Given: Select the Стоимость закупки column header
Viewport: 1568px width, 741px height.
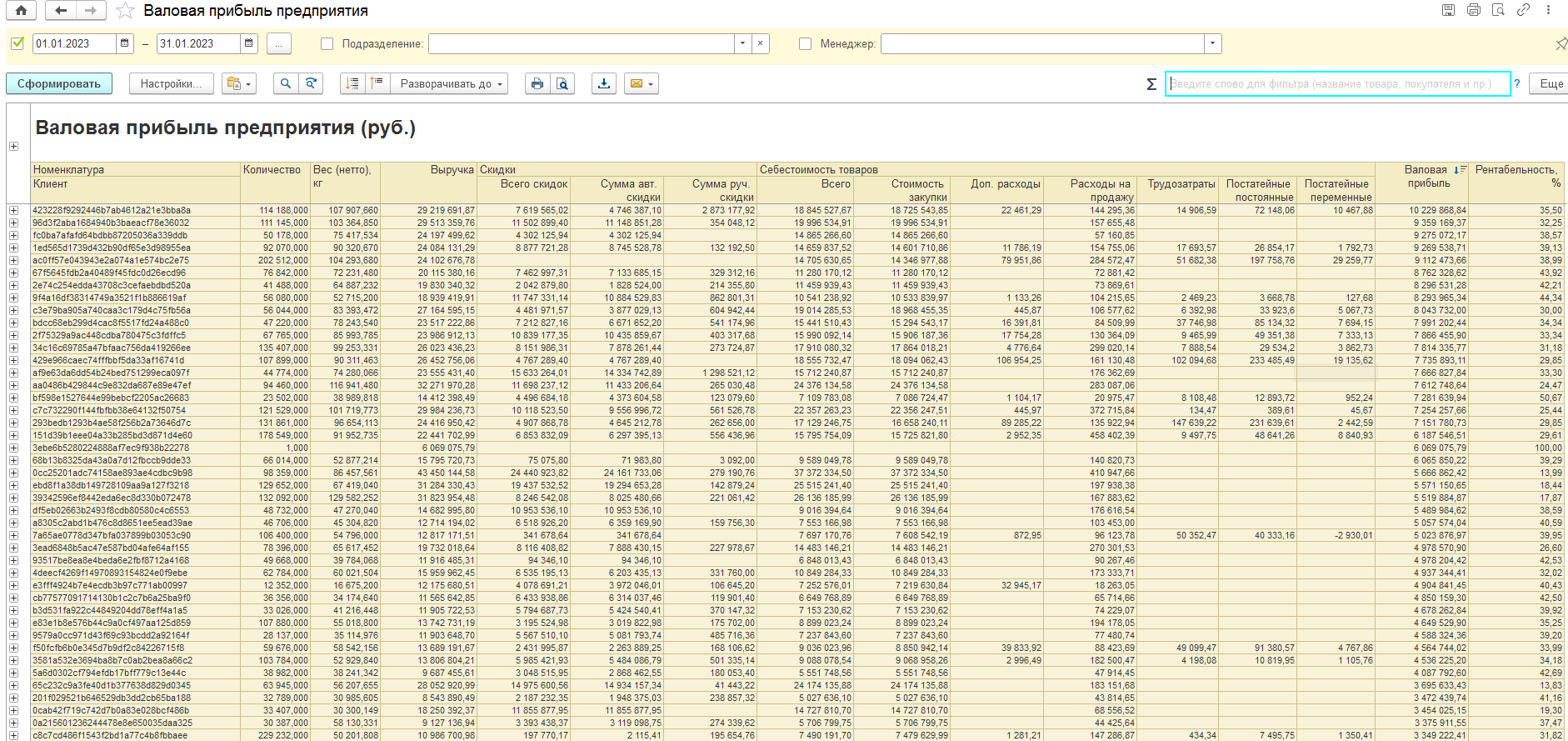Looking at the screenshot, I should point(901,190).
